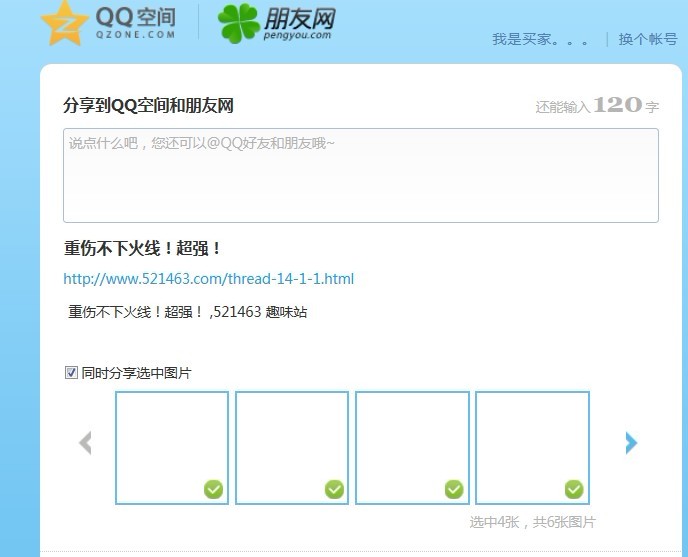This screenshot has height=557, width=688.
Task: Uncheck the green checkmark on first thumbnail
Action: tap(213, 489)
